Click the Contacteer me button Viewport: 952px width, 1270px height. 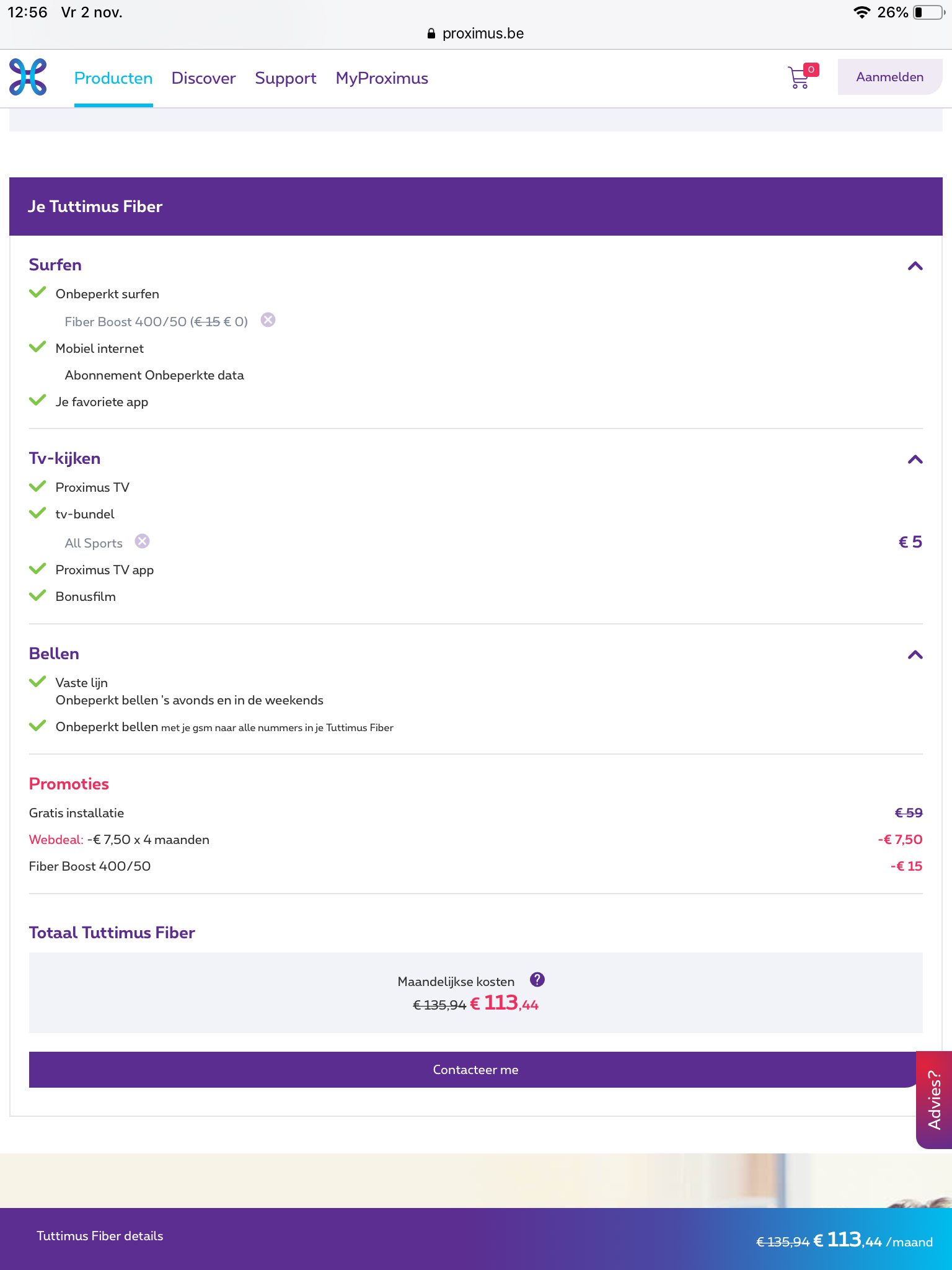click(475, 1070)
